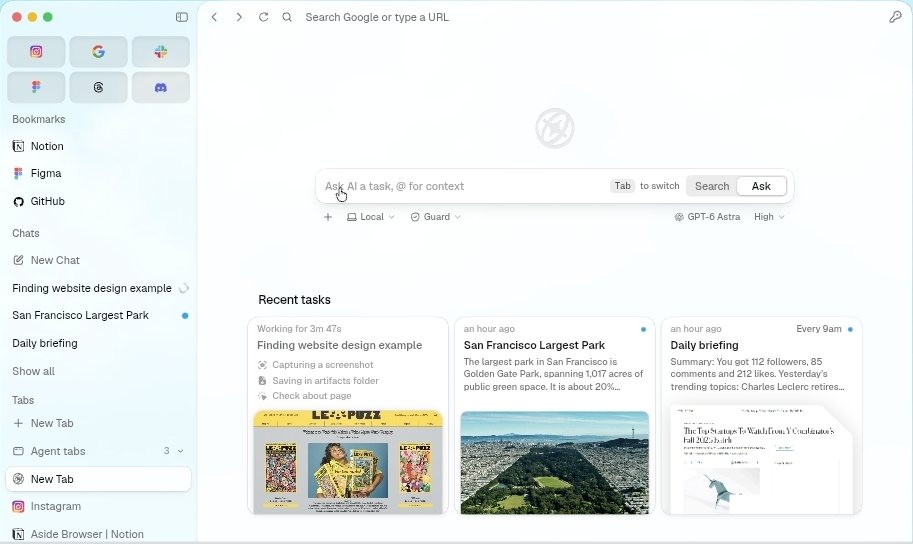
Task: Open the Threads pinned shortcut tile
Action: 98,87
